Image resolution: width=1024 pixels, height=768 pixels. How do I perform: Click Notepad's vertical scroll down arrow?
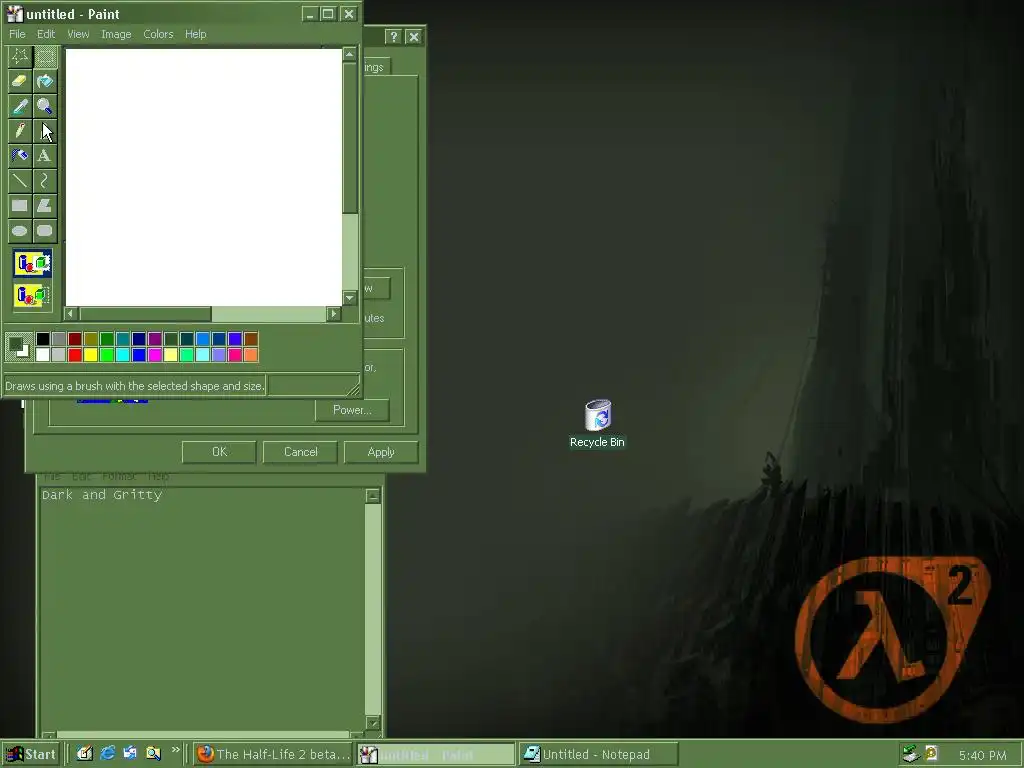(x=372, y=723)
